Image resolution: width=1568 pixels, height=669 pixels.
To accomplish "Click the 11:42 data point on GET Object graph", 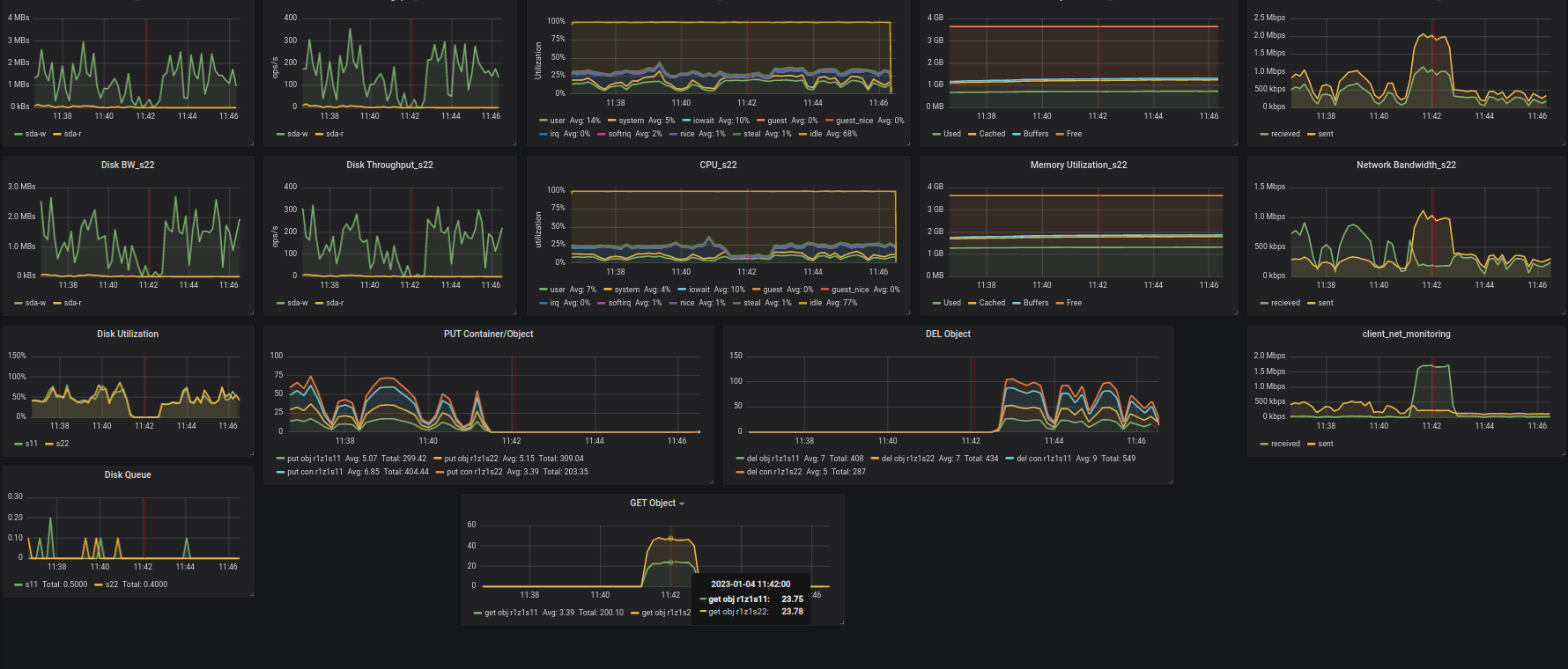I will click(x=670, y=538).
